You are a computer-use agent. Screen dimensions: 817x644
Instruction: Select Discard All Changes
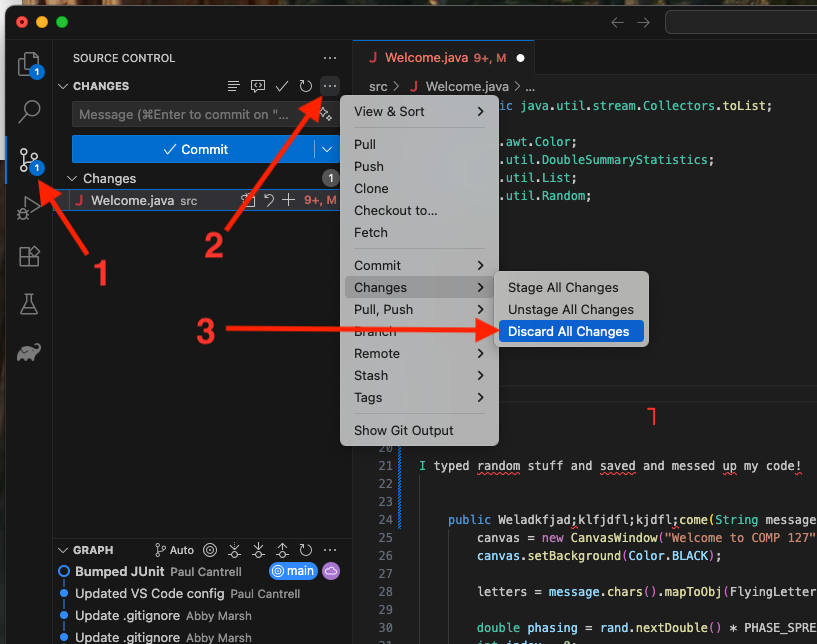pos(571,331)
